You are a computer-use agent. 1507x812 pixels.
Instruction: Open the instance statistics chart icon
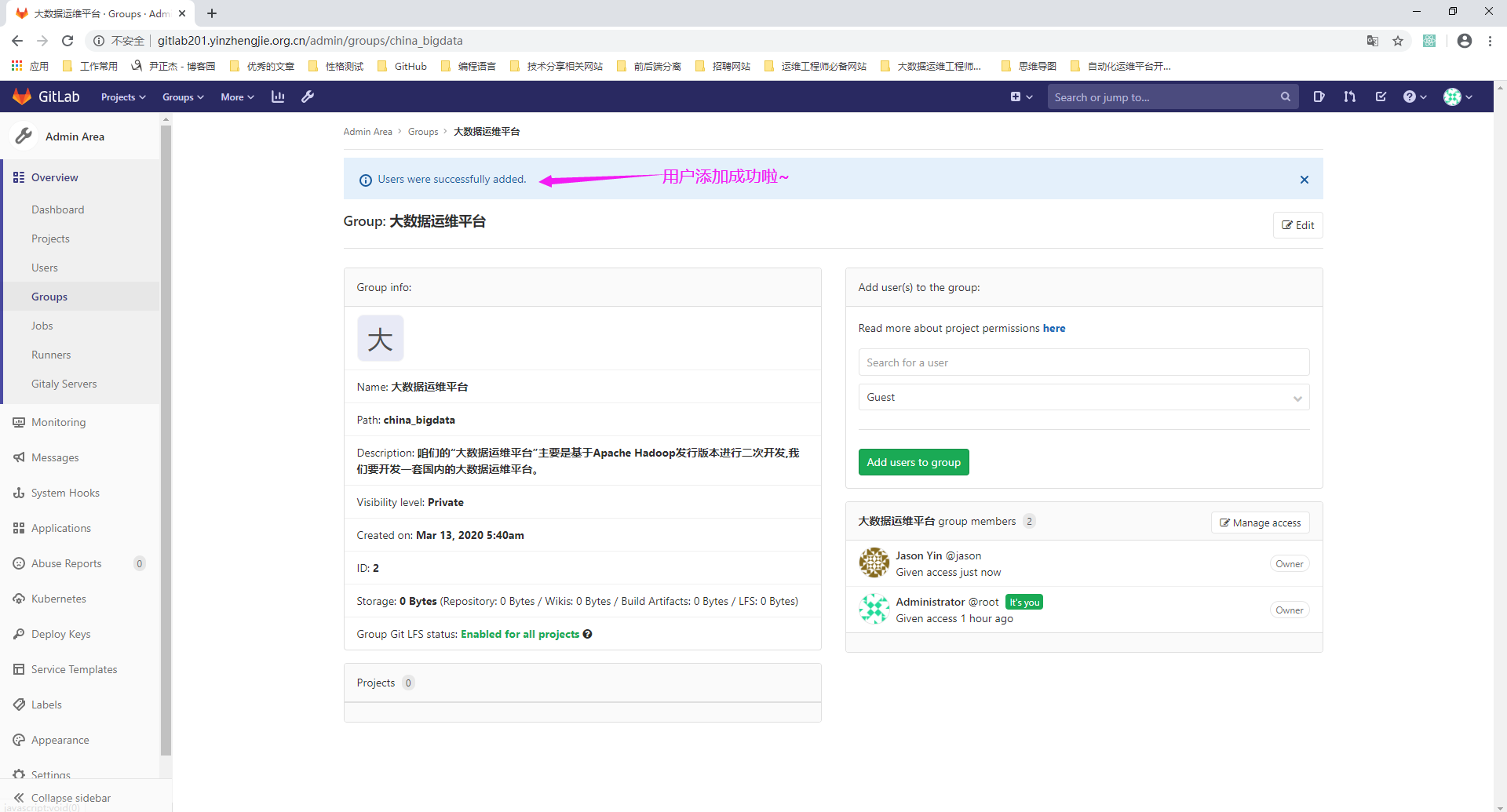(x=278, y=96)
